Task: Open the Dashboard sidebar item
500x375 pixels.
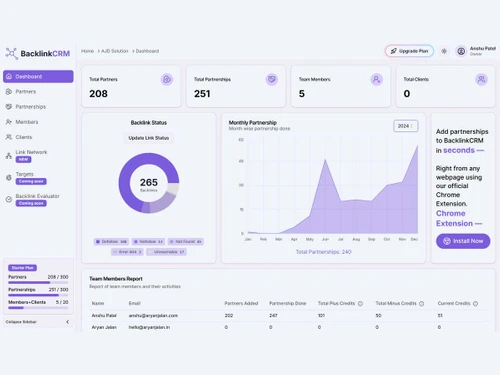Action: [38, 76]
